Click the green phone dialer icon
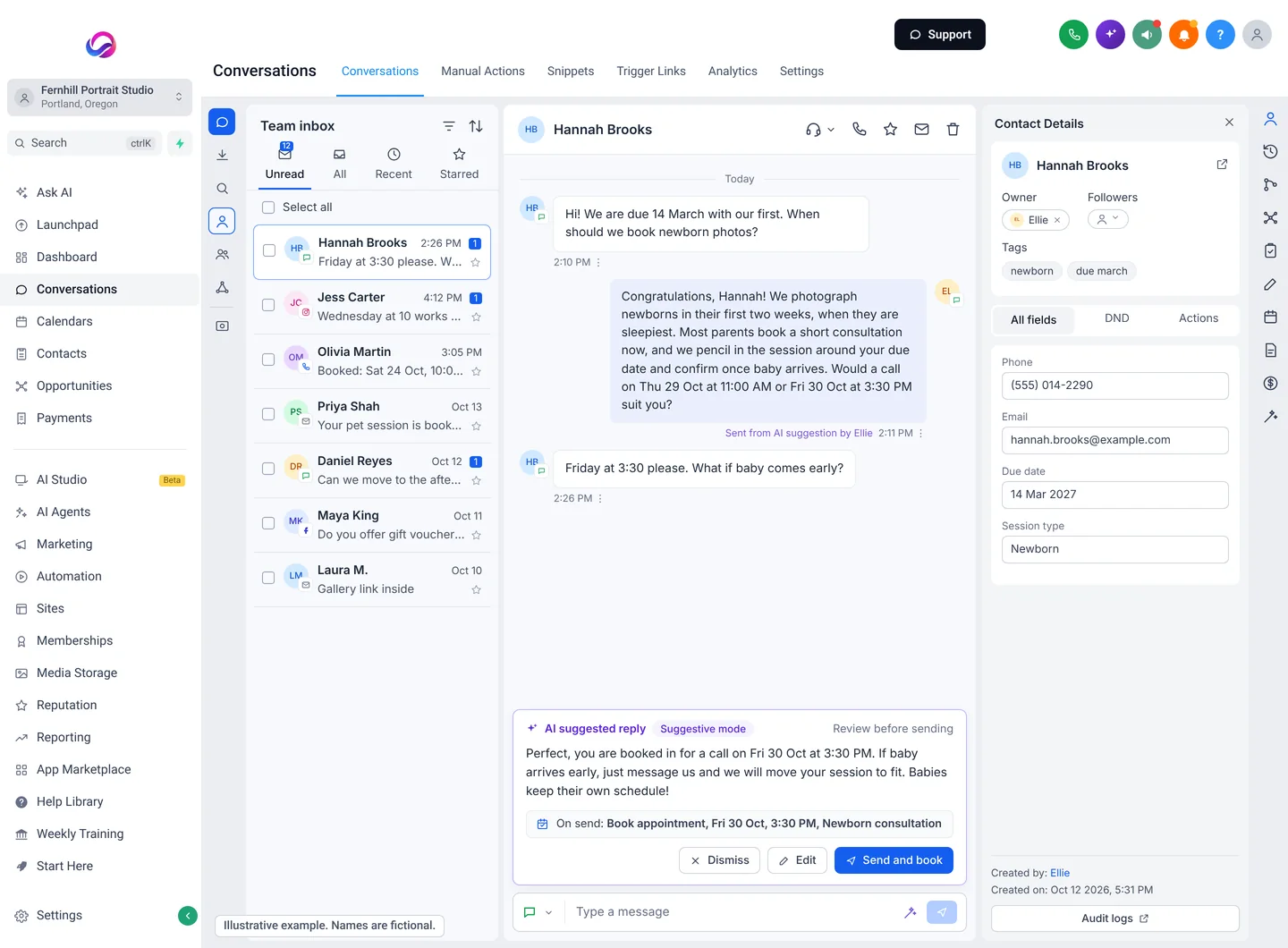Image resolution: width=1288 pixels, height=948 pixels. [x=1073, y=35]
